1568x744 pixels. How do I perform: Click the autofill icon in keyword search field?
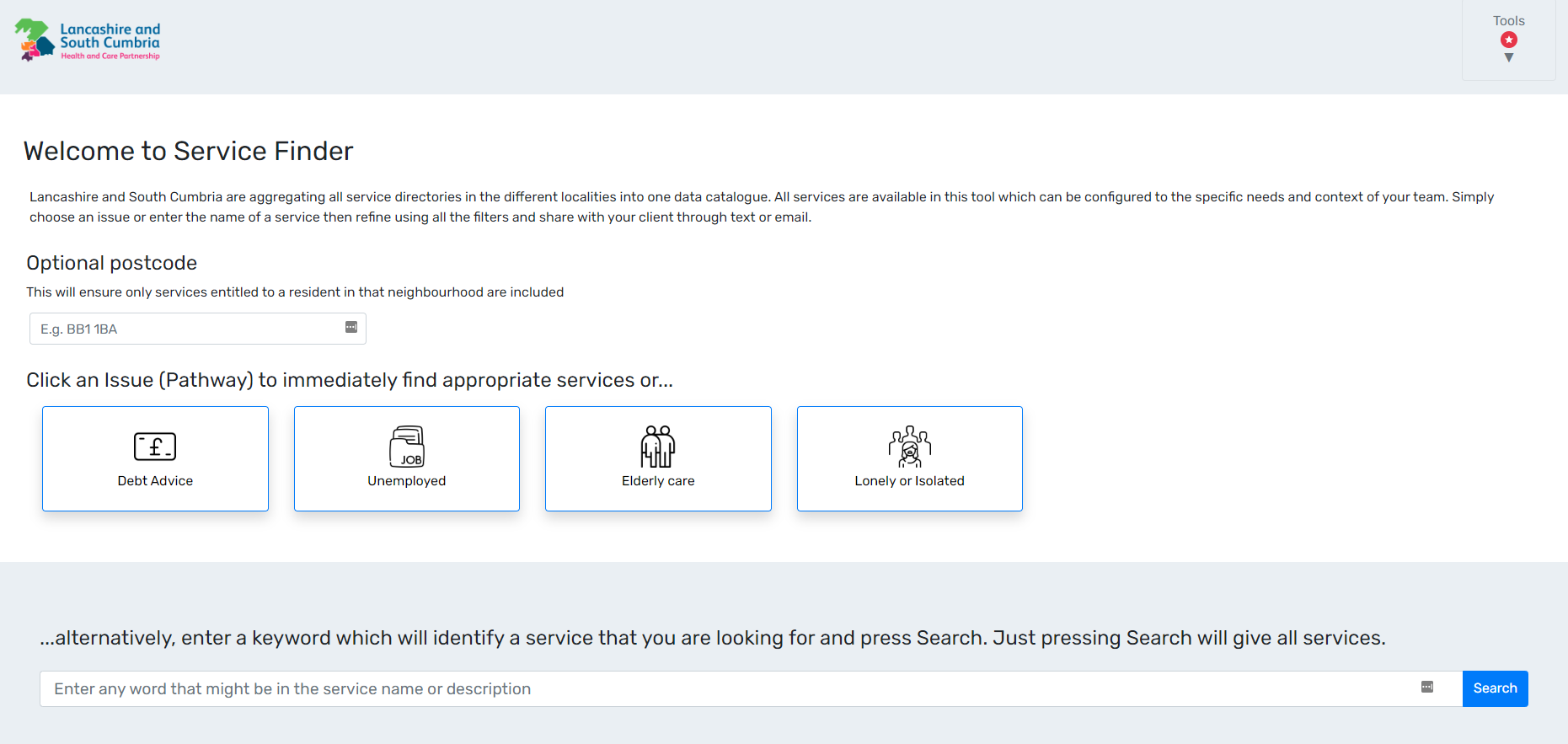click(1427, 688)
